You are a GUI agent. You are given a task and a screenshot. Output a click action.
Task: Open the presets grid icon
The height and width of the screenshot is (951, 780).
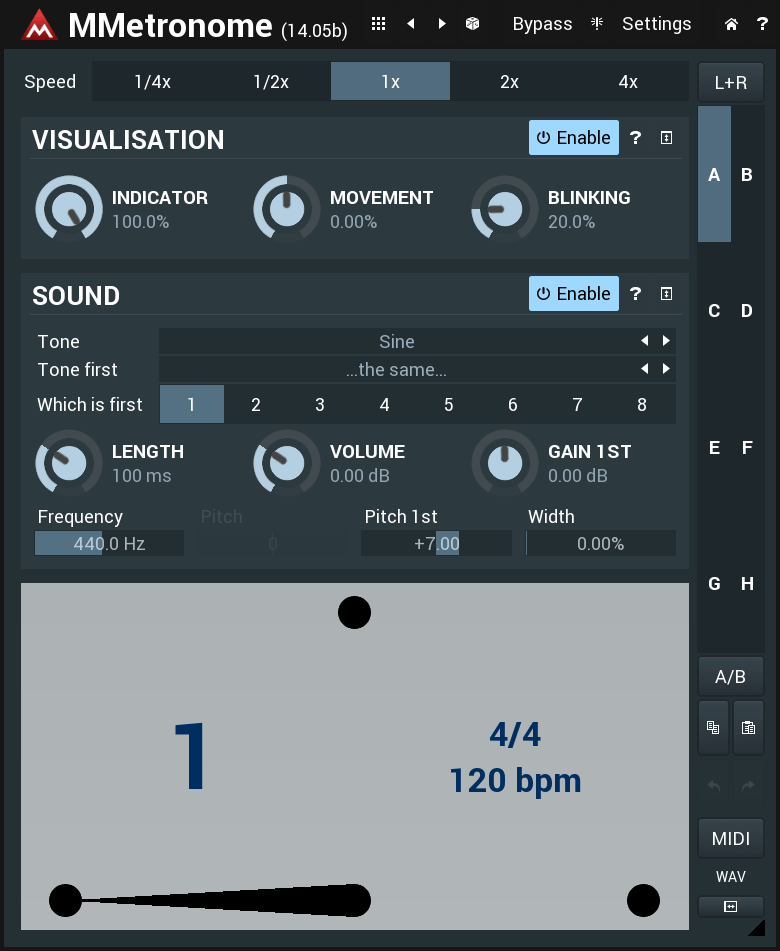pyautogui.click(x=378, y=24)
